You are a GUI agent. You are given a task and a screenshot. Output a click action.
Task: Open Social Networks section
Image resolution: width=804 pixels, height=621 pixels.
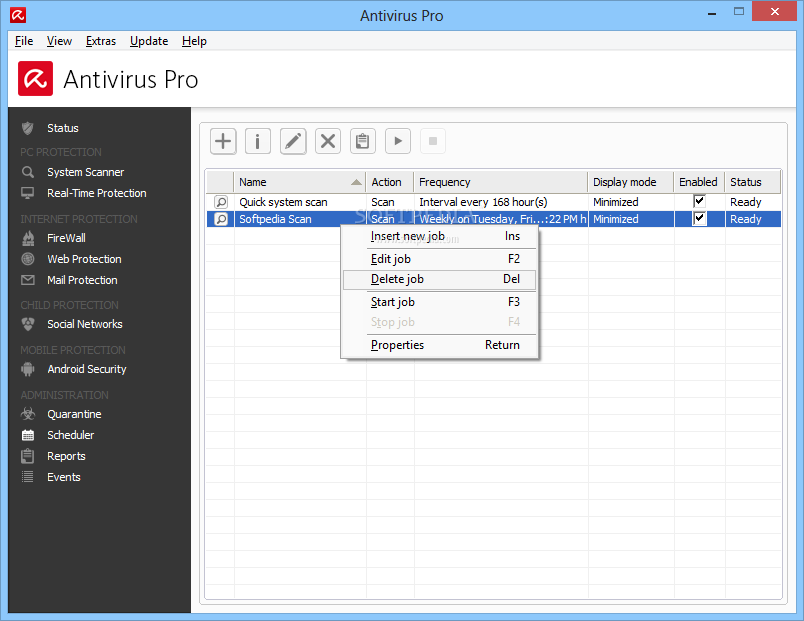tap(85, 324)
